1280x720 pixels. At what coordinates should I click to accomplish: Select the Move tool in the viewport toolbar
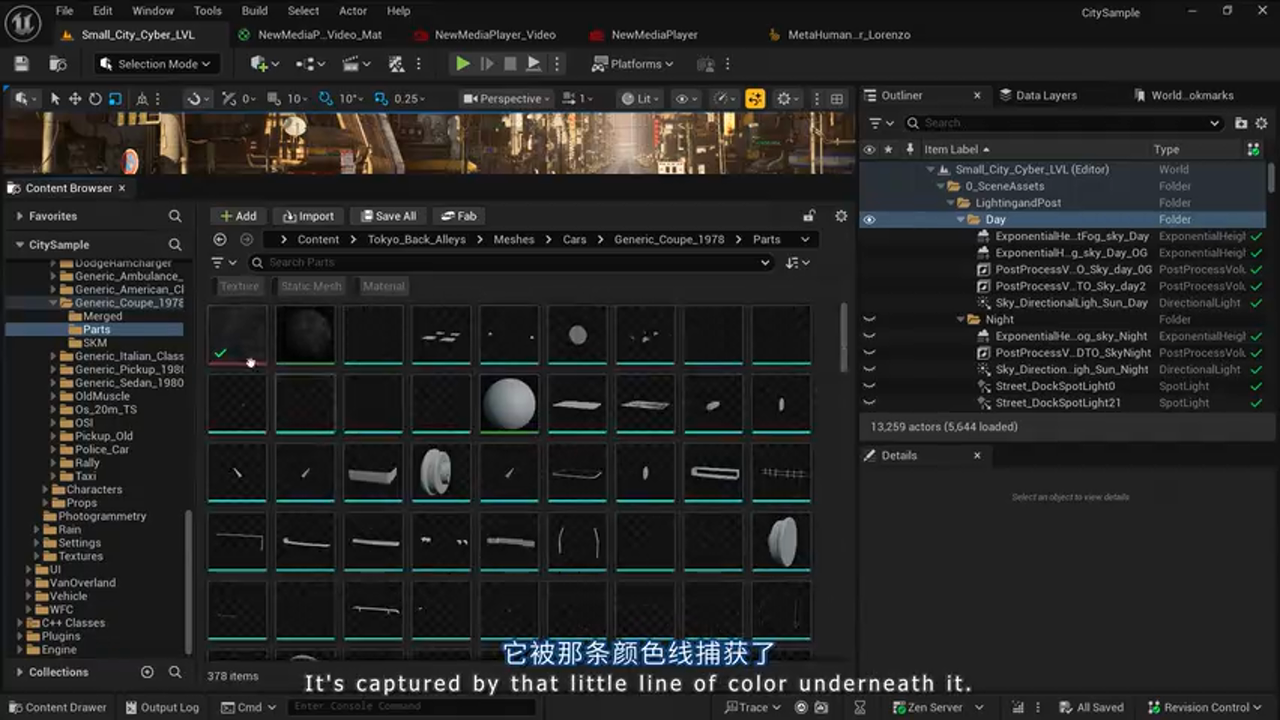pyautogui.click(x=74, y=98)
